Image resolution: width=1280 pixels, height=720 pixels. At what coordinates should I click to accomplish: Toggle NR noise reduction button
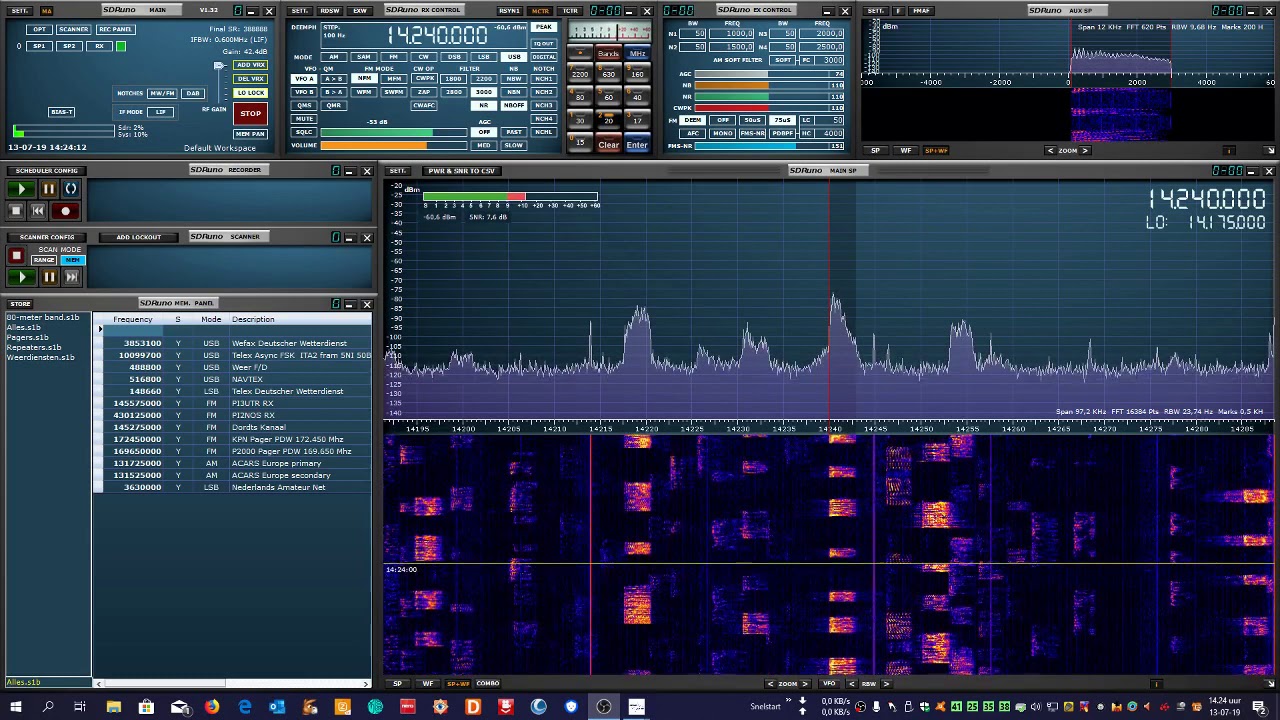click(x=484, y=105)
